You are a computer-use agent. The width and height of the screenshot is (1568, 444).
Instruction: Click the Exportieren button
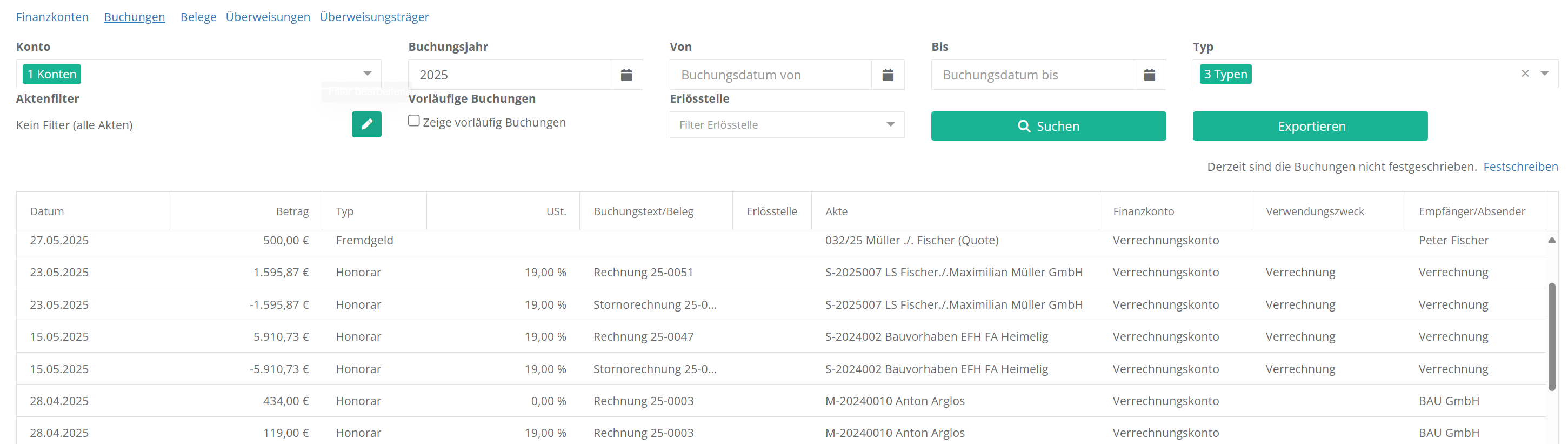pos(1309,126)
